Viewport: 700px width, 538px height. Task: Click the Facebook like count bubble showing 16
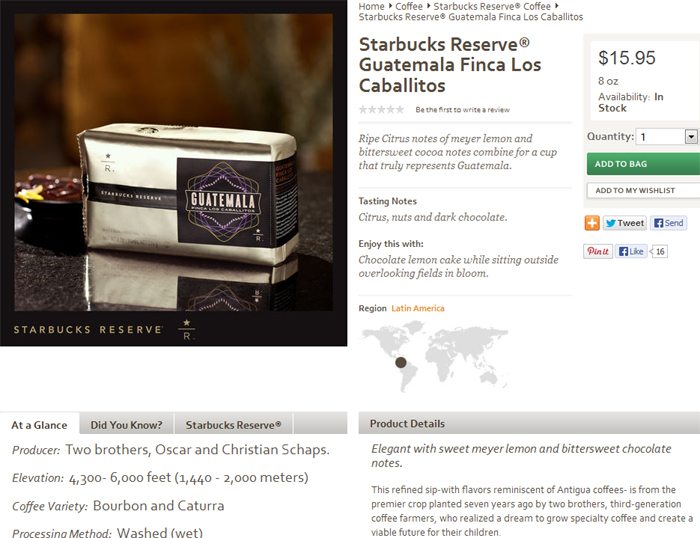point(659,251)
